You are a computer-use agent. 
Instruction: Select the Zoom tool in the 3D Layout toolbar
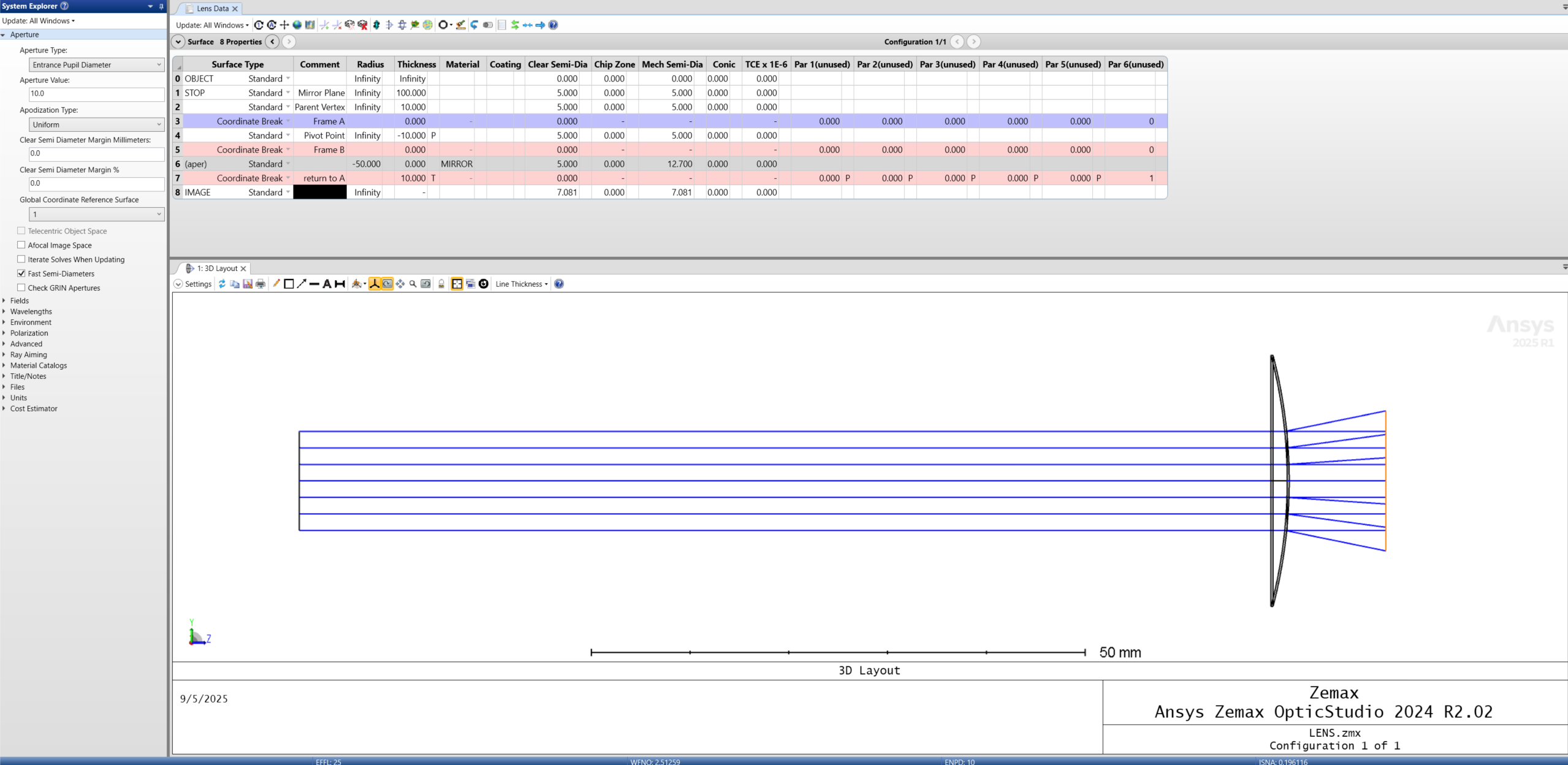click(413, 284)
